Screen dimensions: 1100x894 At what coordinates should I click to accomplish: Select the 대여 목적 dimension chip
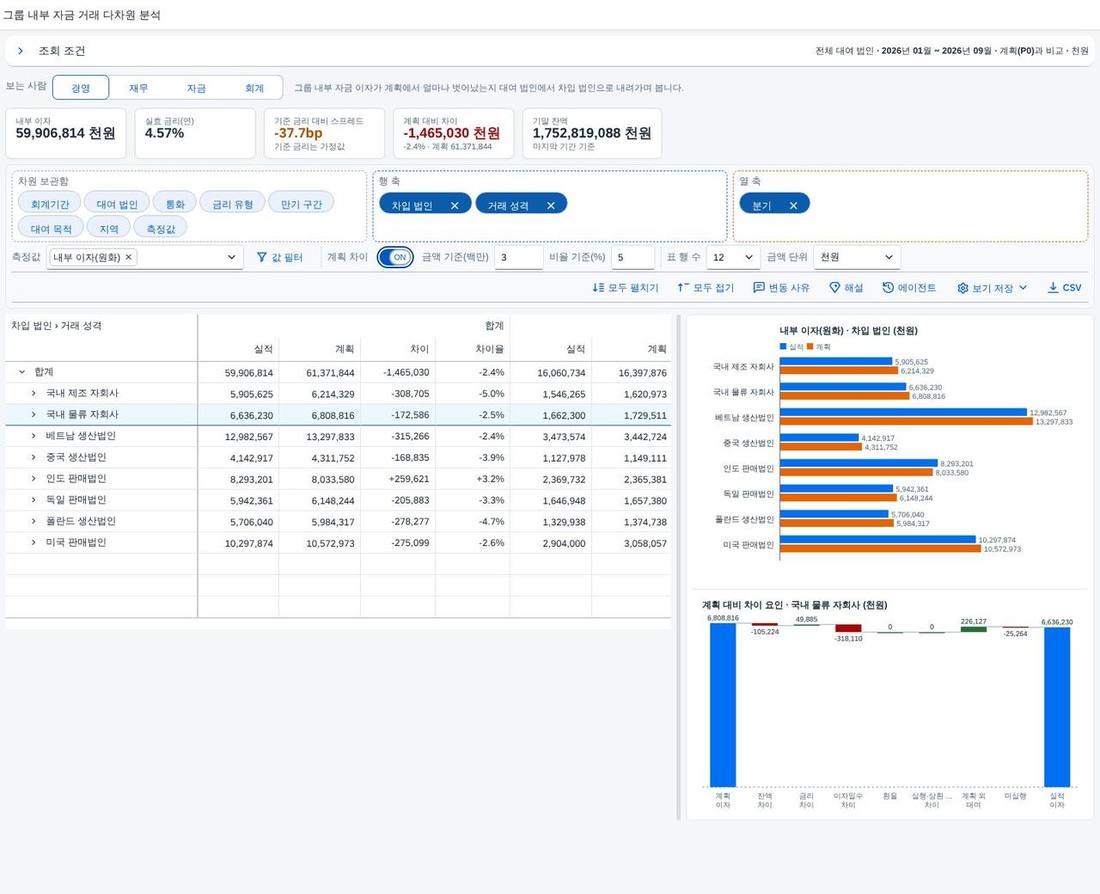pos(51,229)
